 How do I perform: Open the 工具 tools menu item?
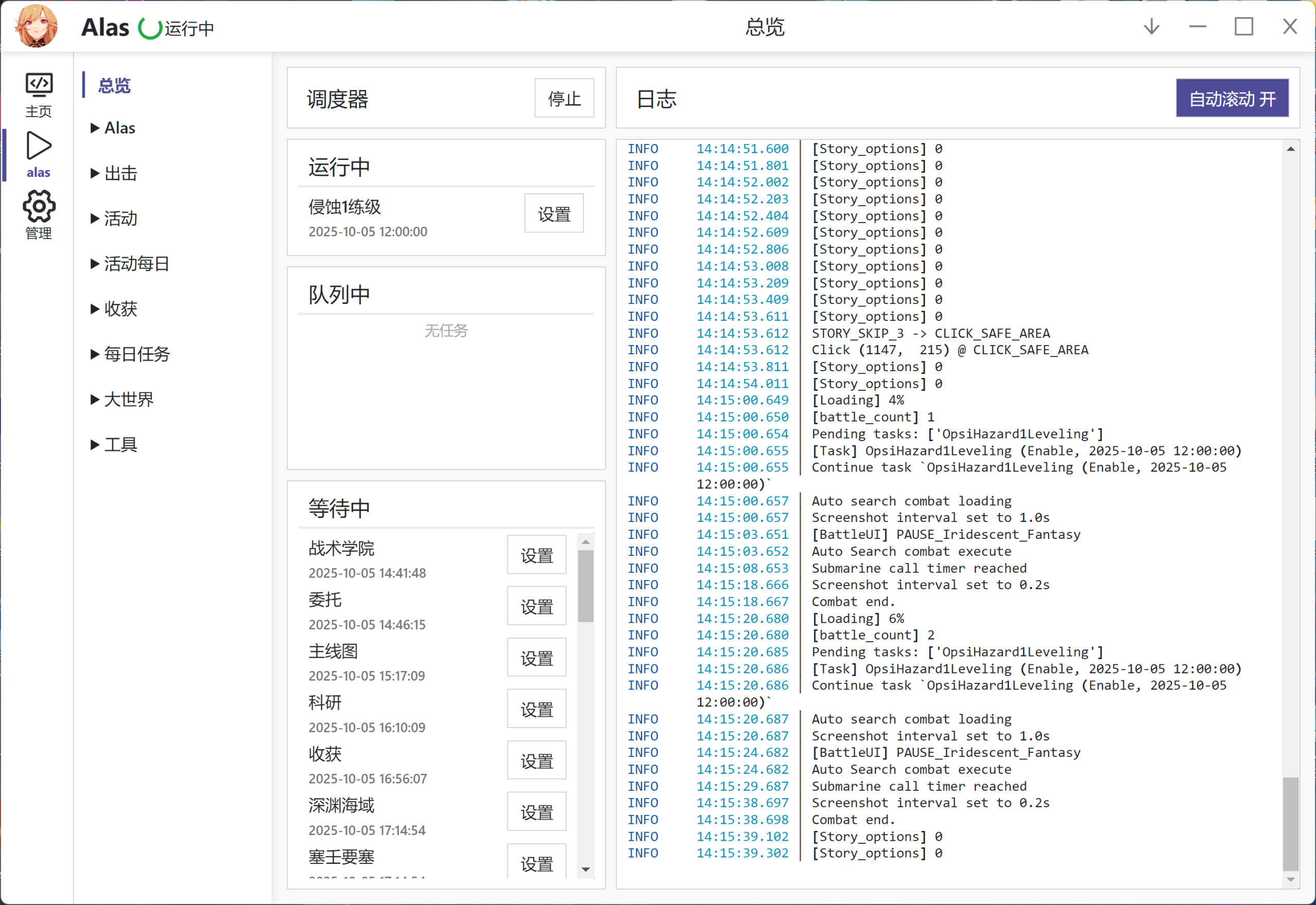[x=120, y=445]
